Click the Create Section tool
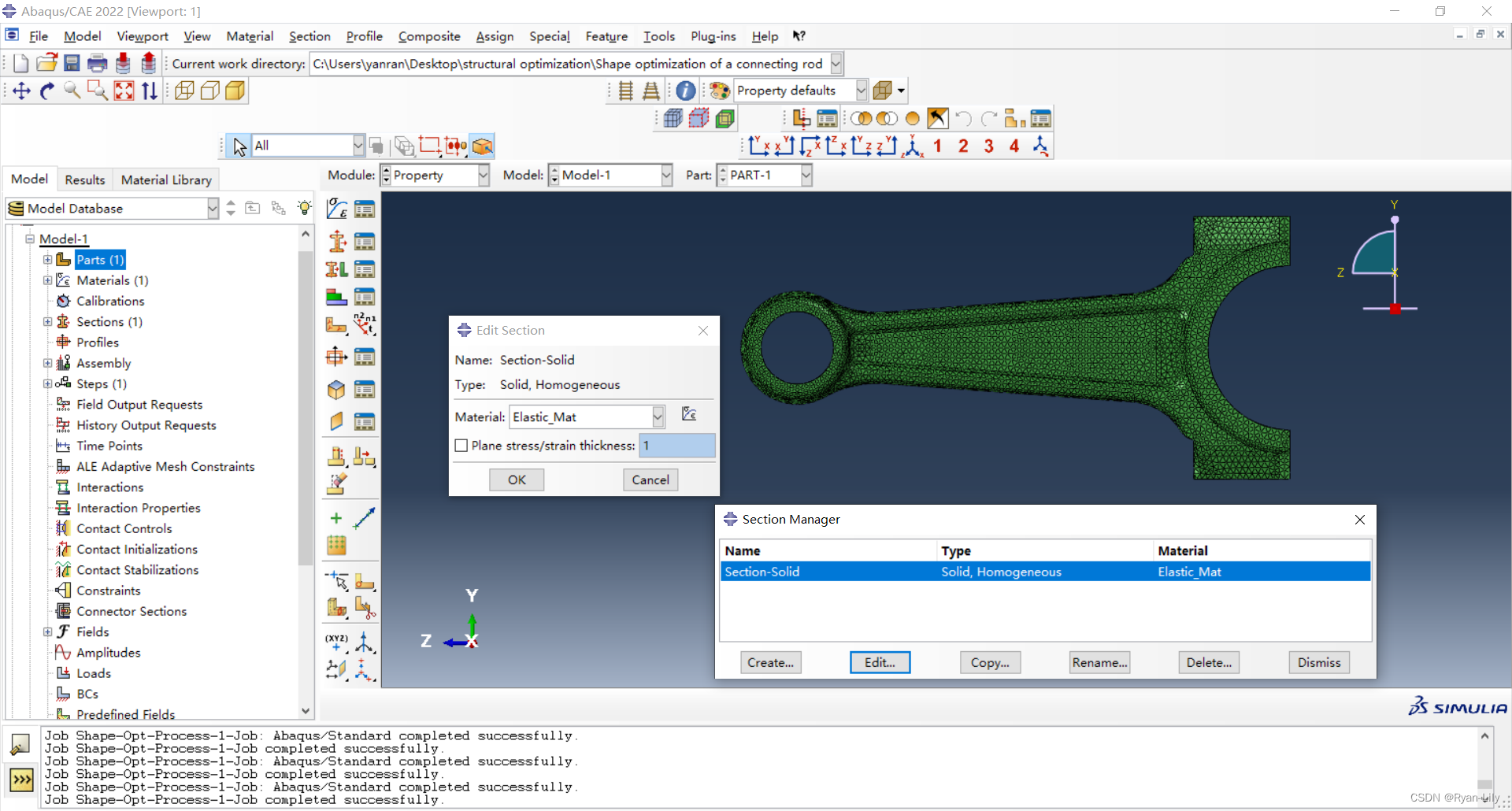Screen dimensions: 1512x811 [337, 241]
